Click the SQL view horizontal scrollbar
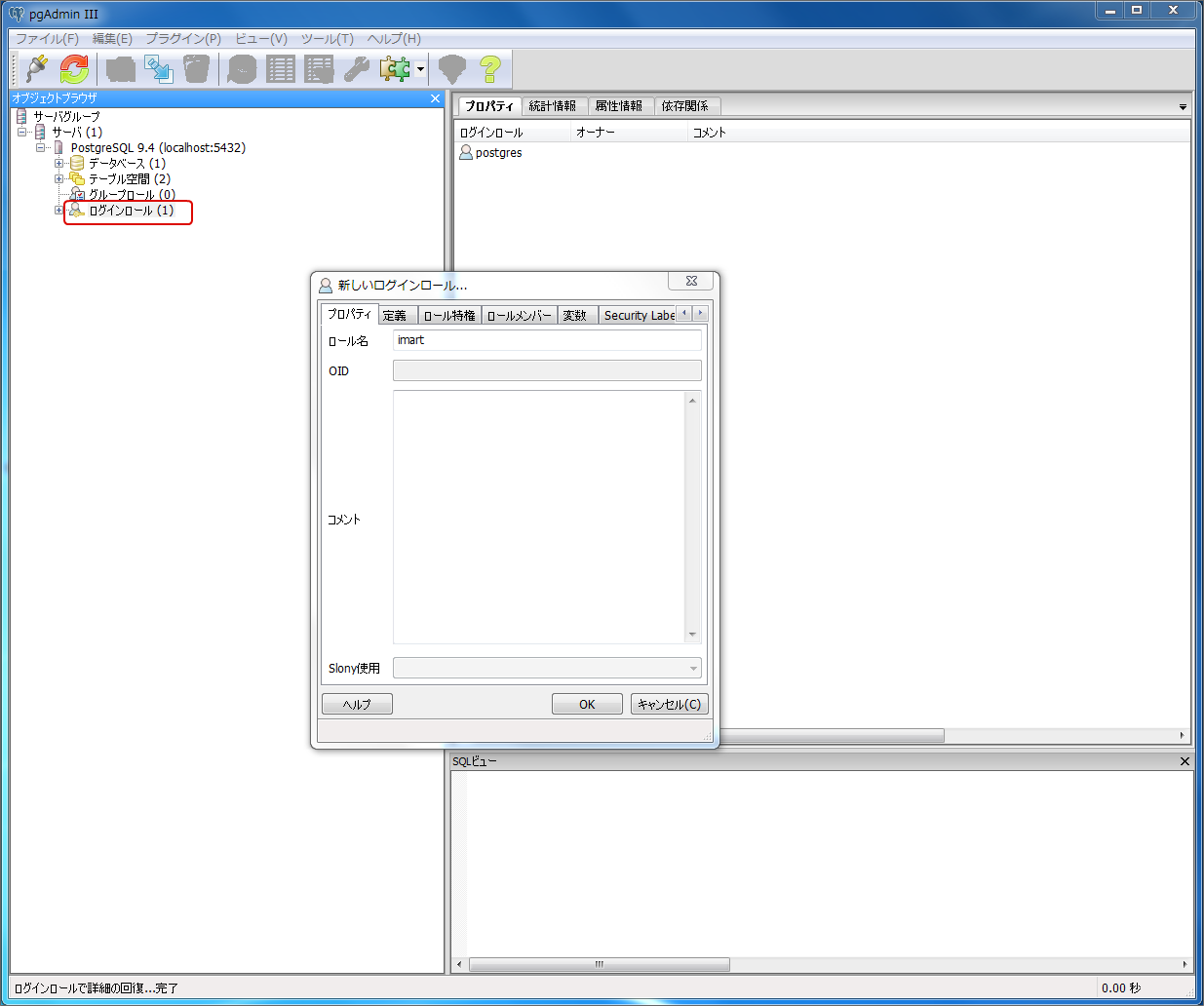The width and height of the screenshot is (1204, 1006). (x=600, y=964)
